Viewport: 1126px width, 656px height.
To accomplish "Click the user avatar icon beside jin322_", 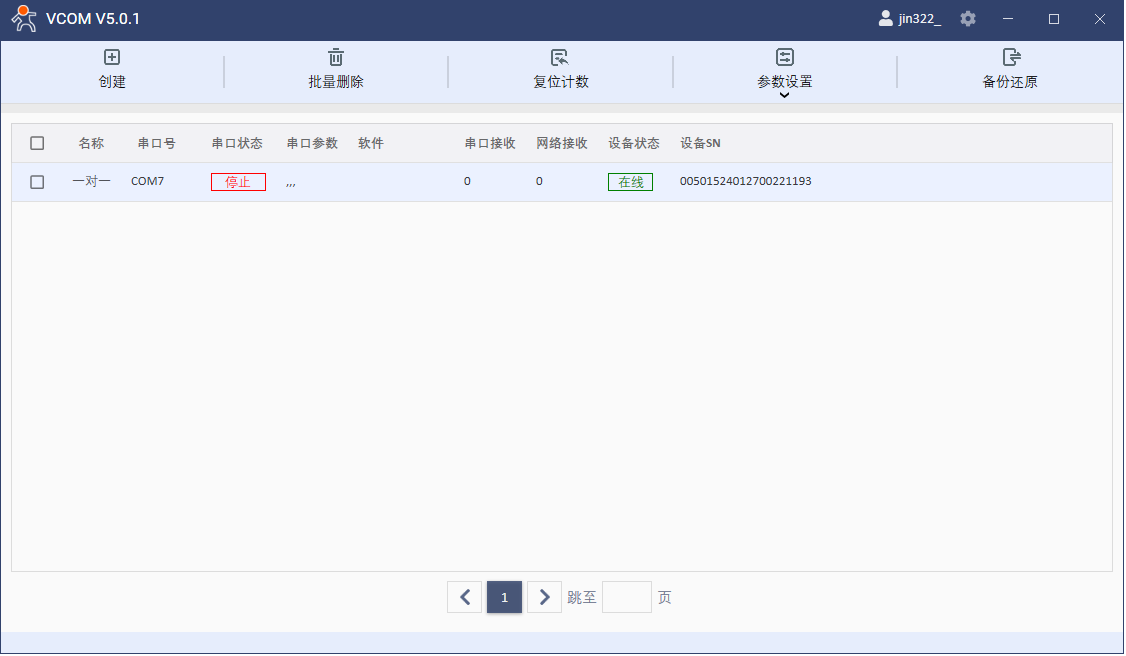I will pyautogui.click(x=885, y=19).
